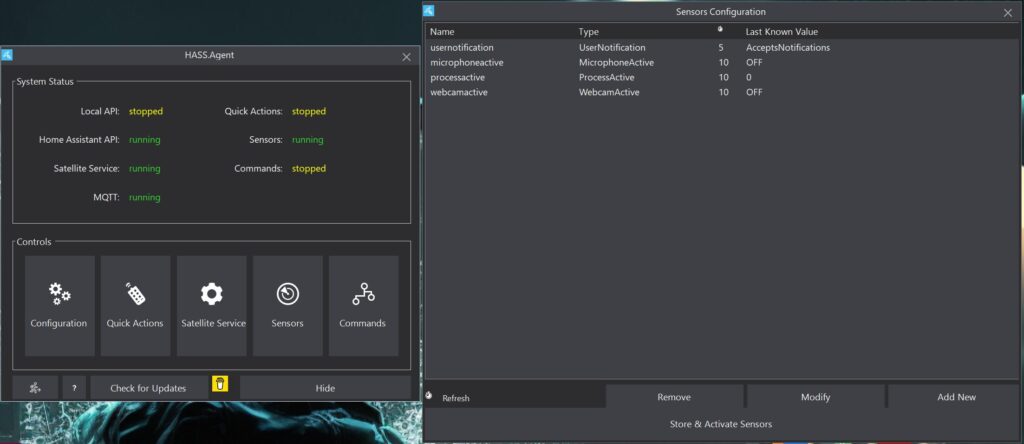
Task: Select the processactive sensor row
Action: pos(721,77)
